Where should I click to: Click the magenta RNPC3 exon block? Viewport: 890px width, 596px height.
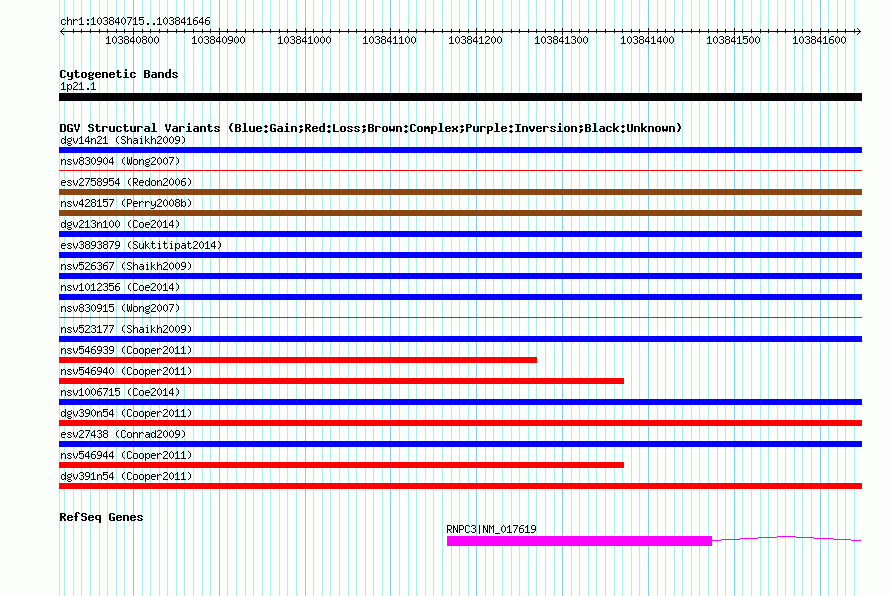(579, 541)
